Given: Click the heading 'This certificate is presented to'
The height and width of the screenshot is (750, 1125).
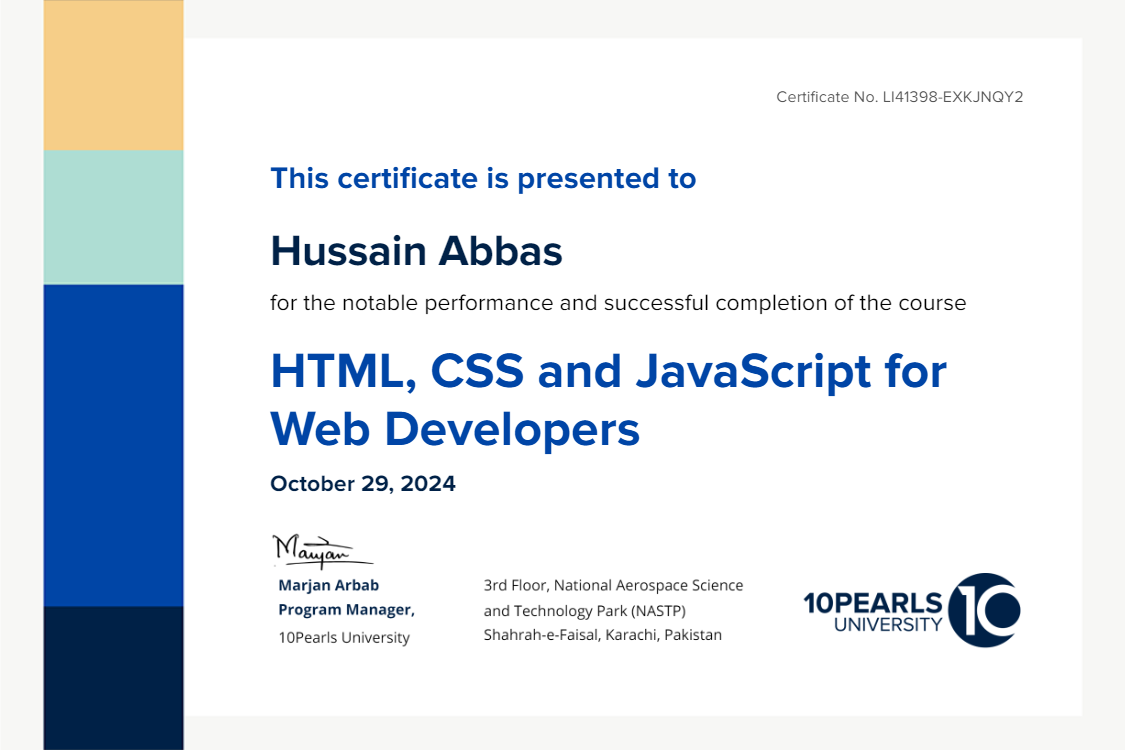Looking at the screenshot, I should (483, 179).
